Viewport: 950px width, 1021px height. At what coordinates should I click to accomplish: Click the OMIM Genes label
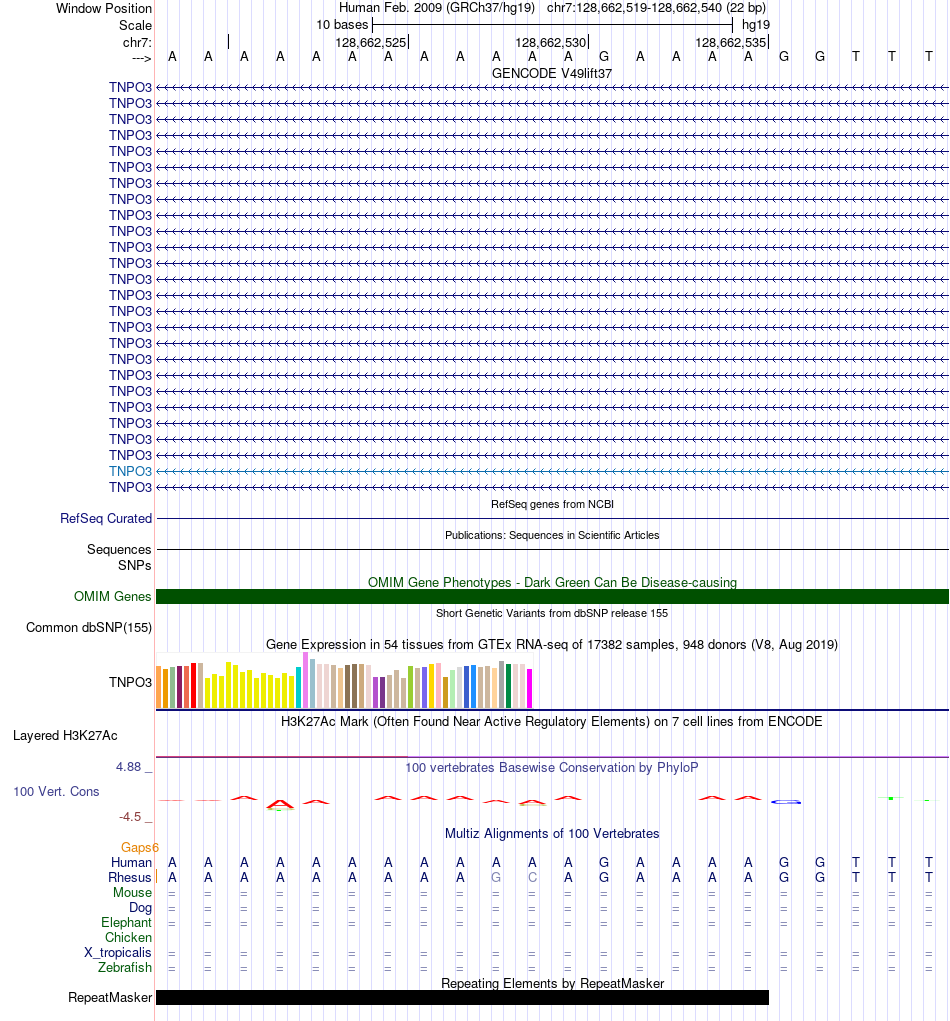113,596
